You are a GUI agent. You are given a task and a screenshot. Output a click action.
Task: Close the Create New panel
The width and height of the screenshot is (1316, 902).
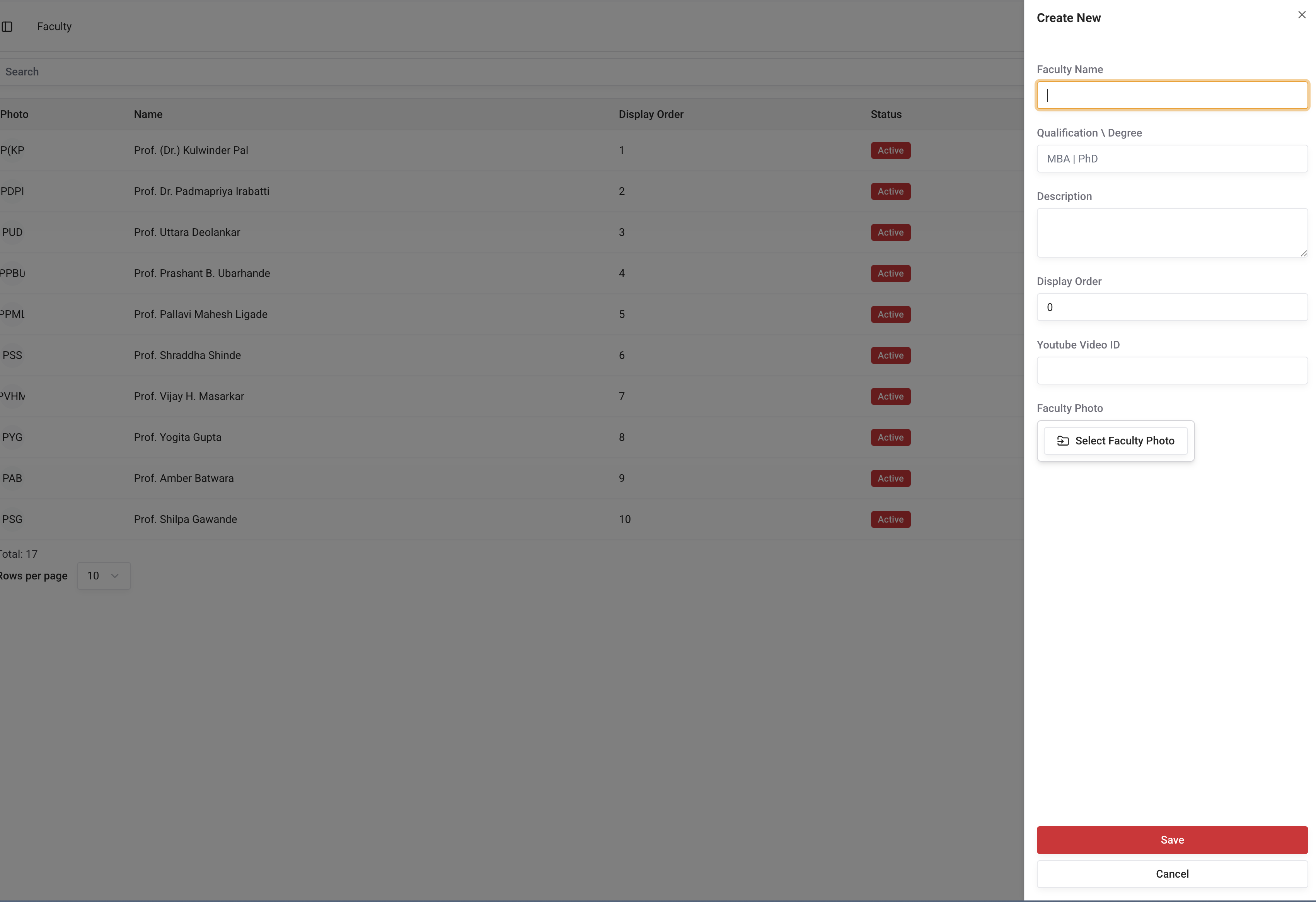coord(1301,15)
